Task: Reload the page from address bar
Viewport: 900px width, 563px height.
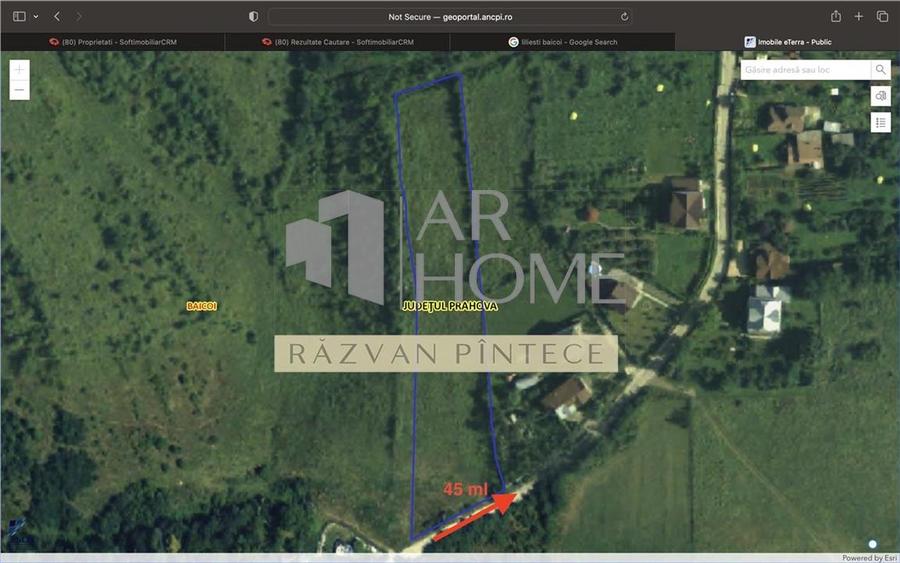Action: (x=625, y=17)
